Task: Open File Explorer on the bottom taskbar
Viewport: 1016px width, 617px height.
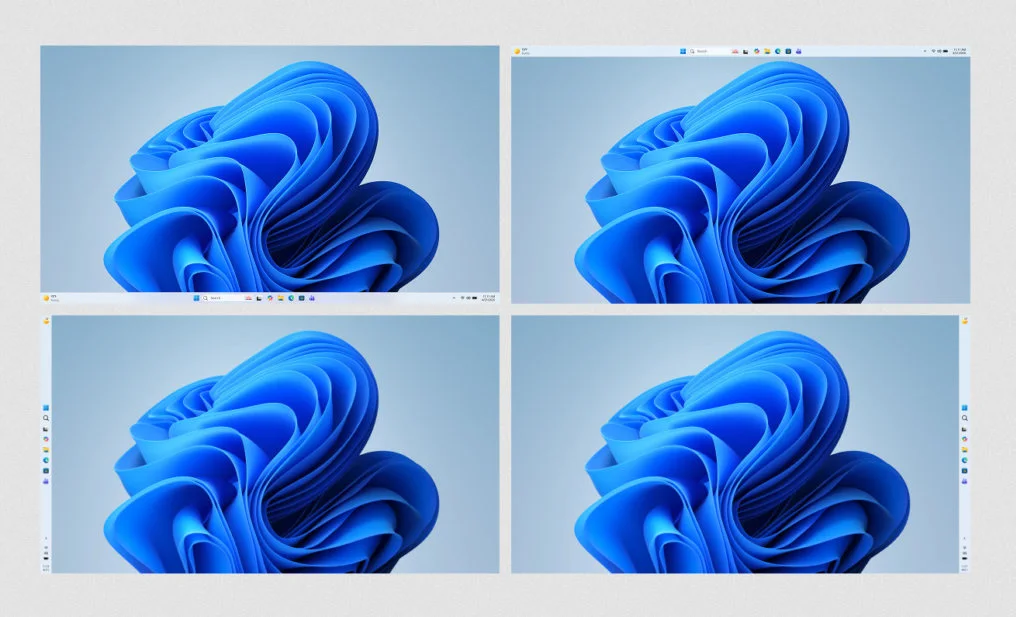Action: pos(280,298)
